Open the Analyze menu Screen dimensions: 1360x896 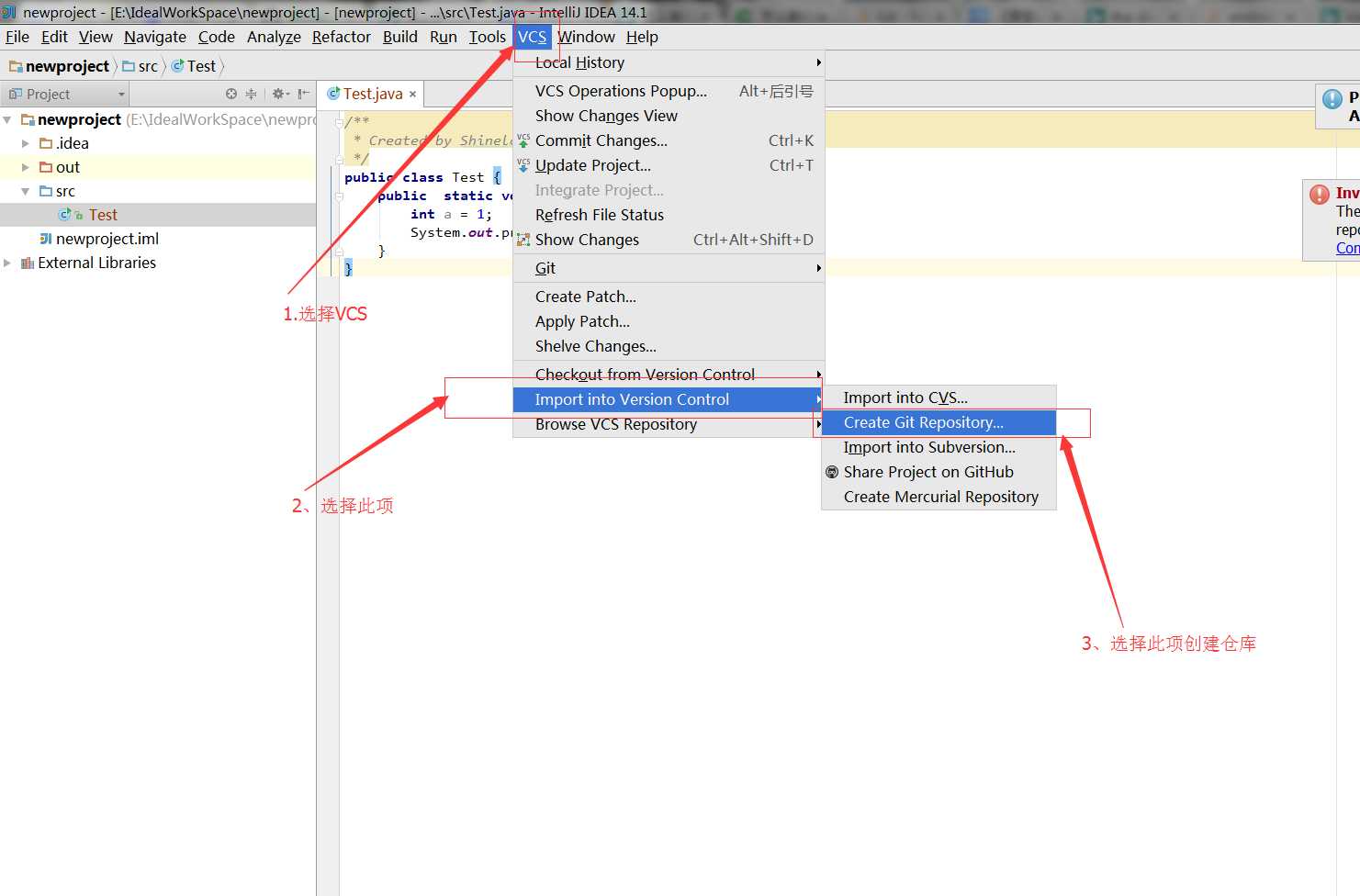[x=274, y=37]
